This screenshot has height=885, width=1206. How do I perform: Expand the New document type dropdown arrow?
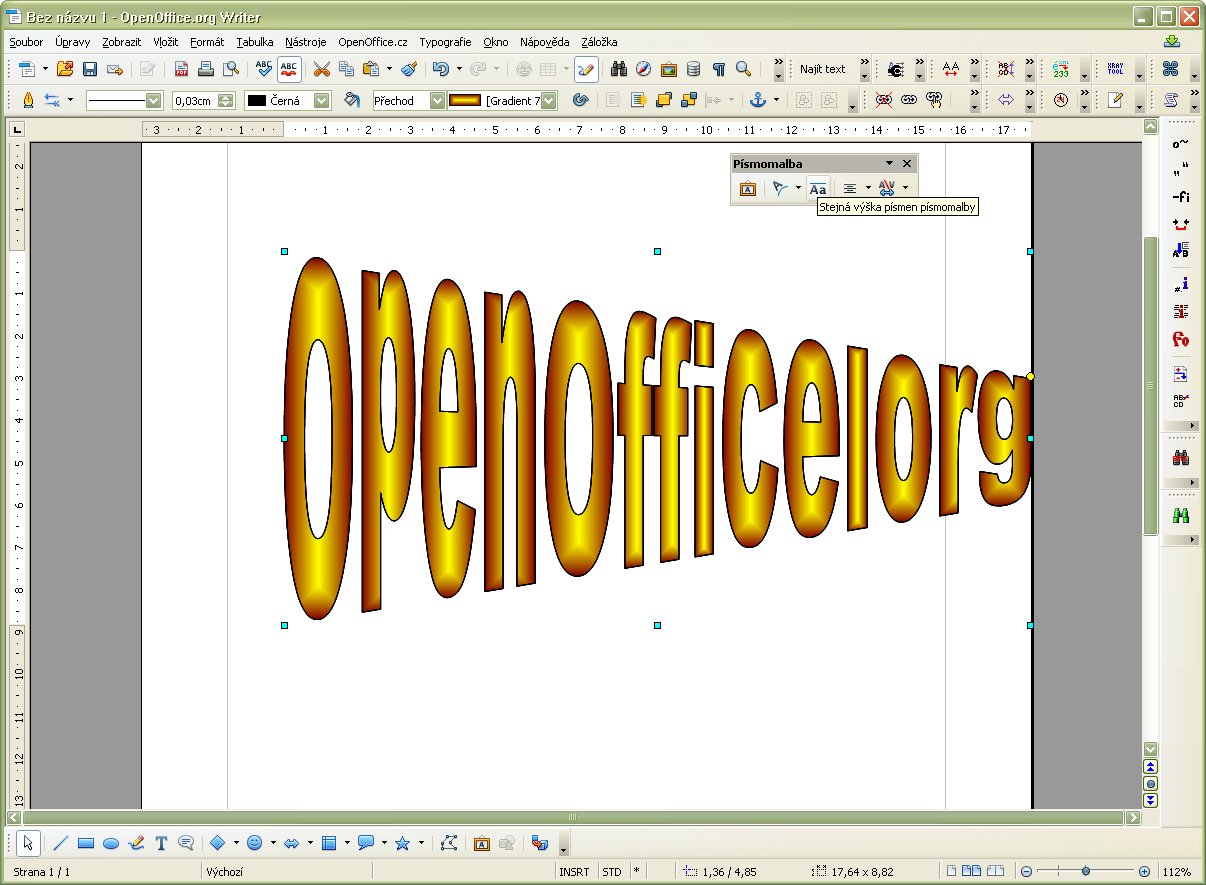(45, 69)
